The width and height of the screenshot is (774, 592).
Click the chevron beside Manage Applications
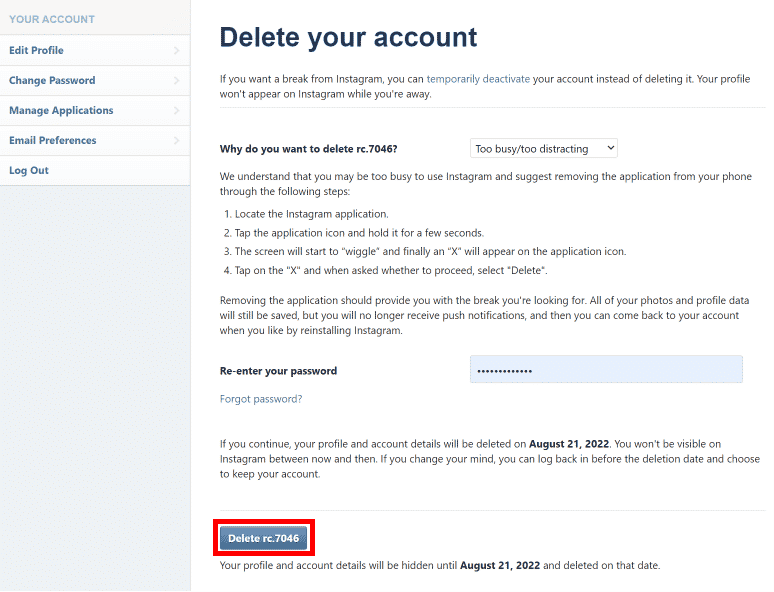tap(177, 111)
